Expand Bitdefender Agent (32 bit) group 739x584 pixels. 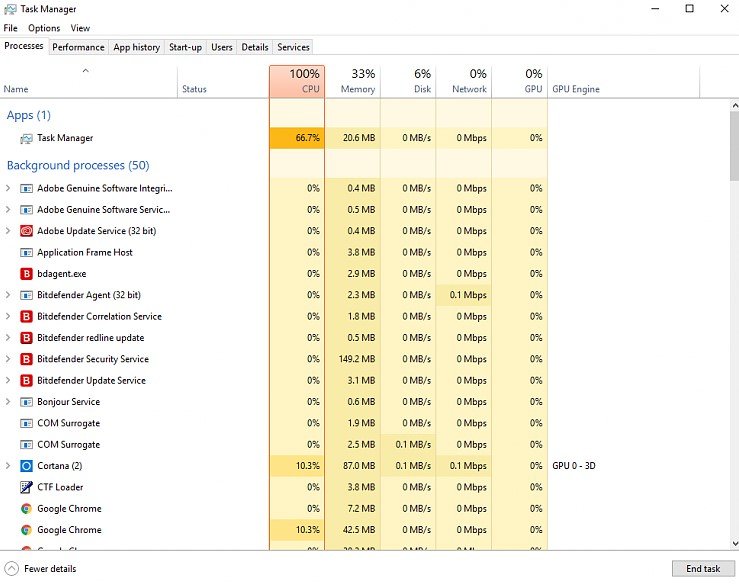pyautogui.click(x=8, y=295)
